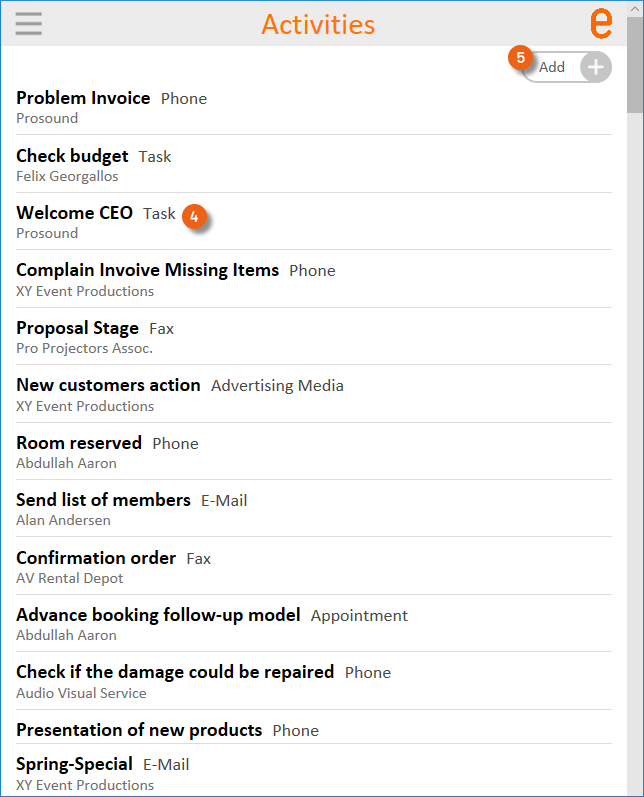Click the orange e logo icon
The image size is (644, 797).
click(x=601, y=23)
